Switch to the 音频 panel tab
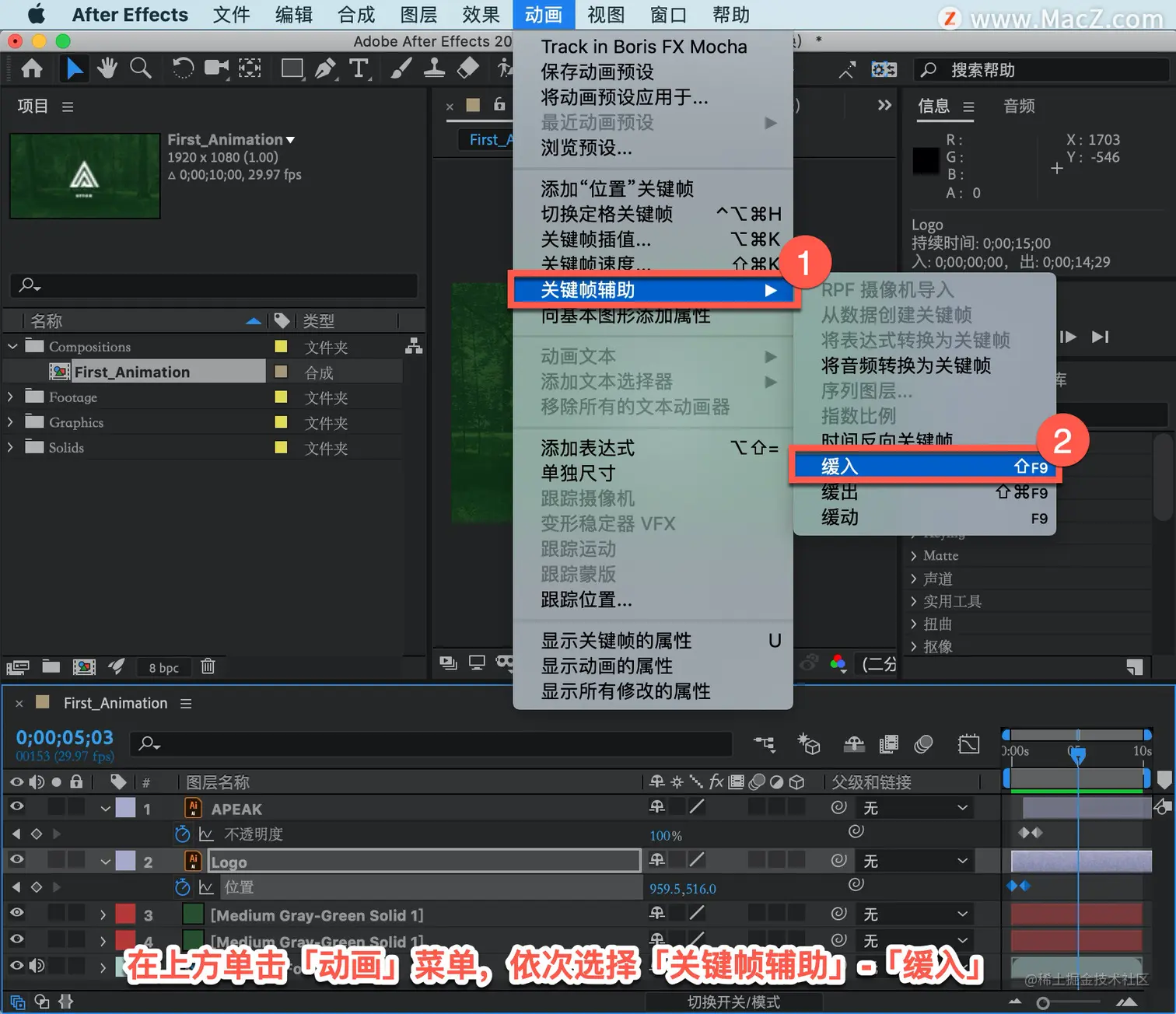The width and height of the screenshot is (1176, 1014). point(1019,107)
